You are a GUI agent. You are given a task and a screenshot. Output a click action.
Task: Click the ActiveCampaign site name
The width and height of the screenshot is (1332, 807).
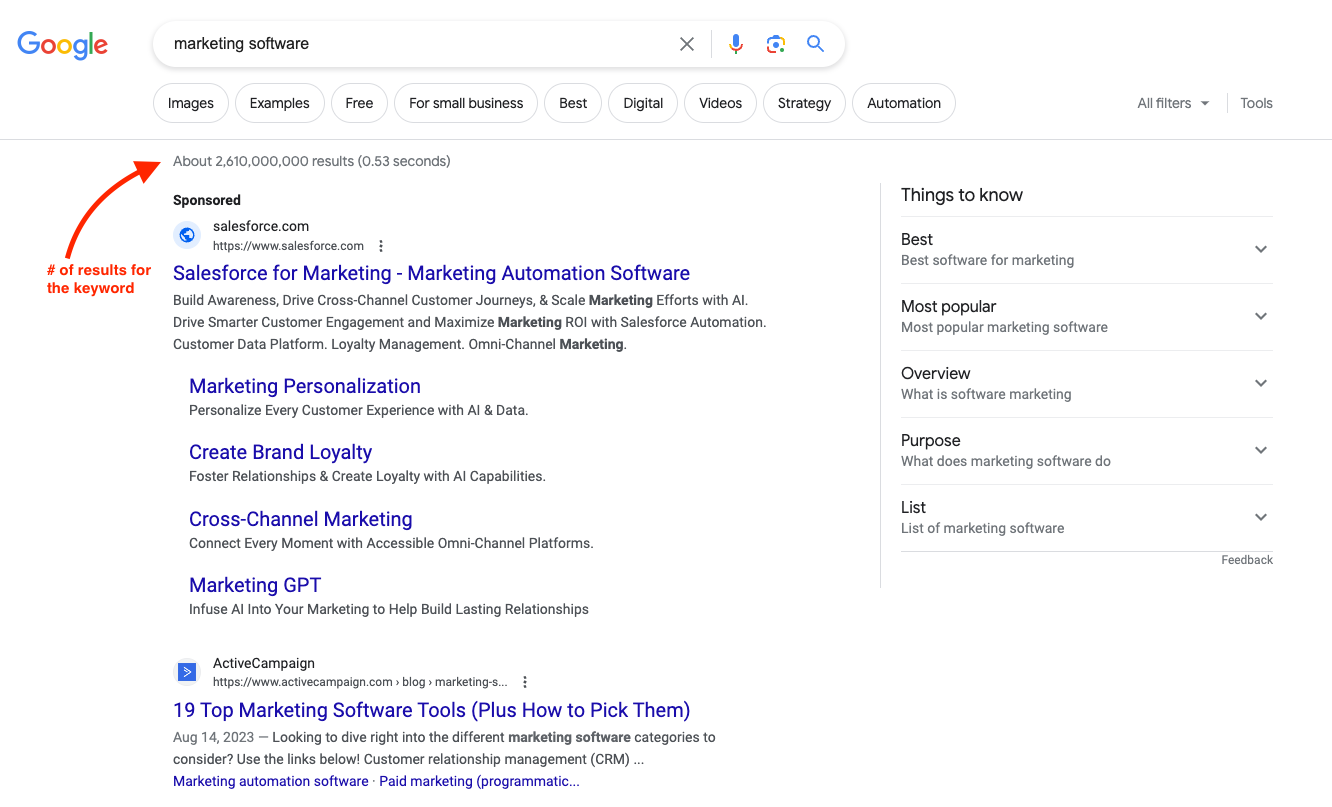pos(264,663)
